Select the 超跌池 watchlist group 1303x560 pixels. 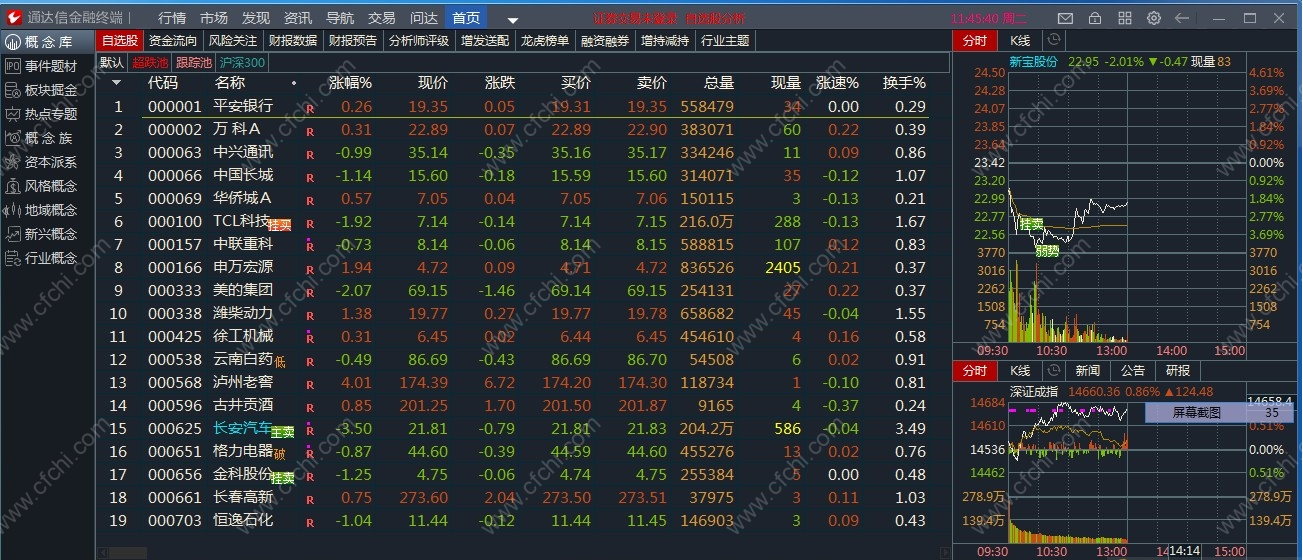click(x=151, y=62)
